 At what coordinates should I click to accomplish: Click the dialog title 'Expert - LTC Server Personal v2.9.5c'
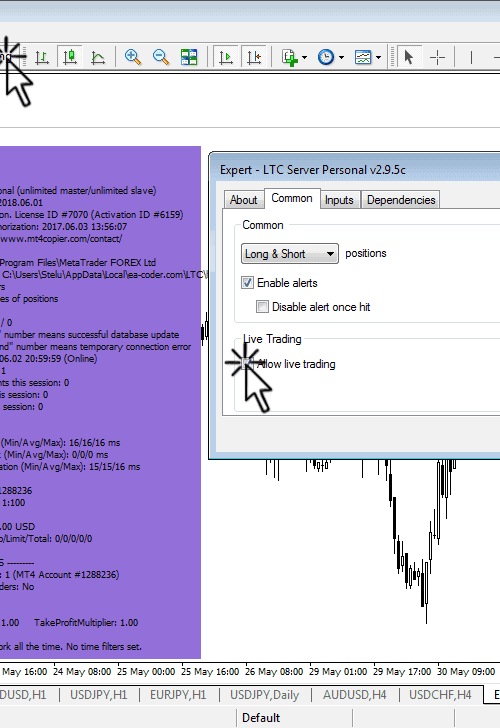tap(312, 170)
